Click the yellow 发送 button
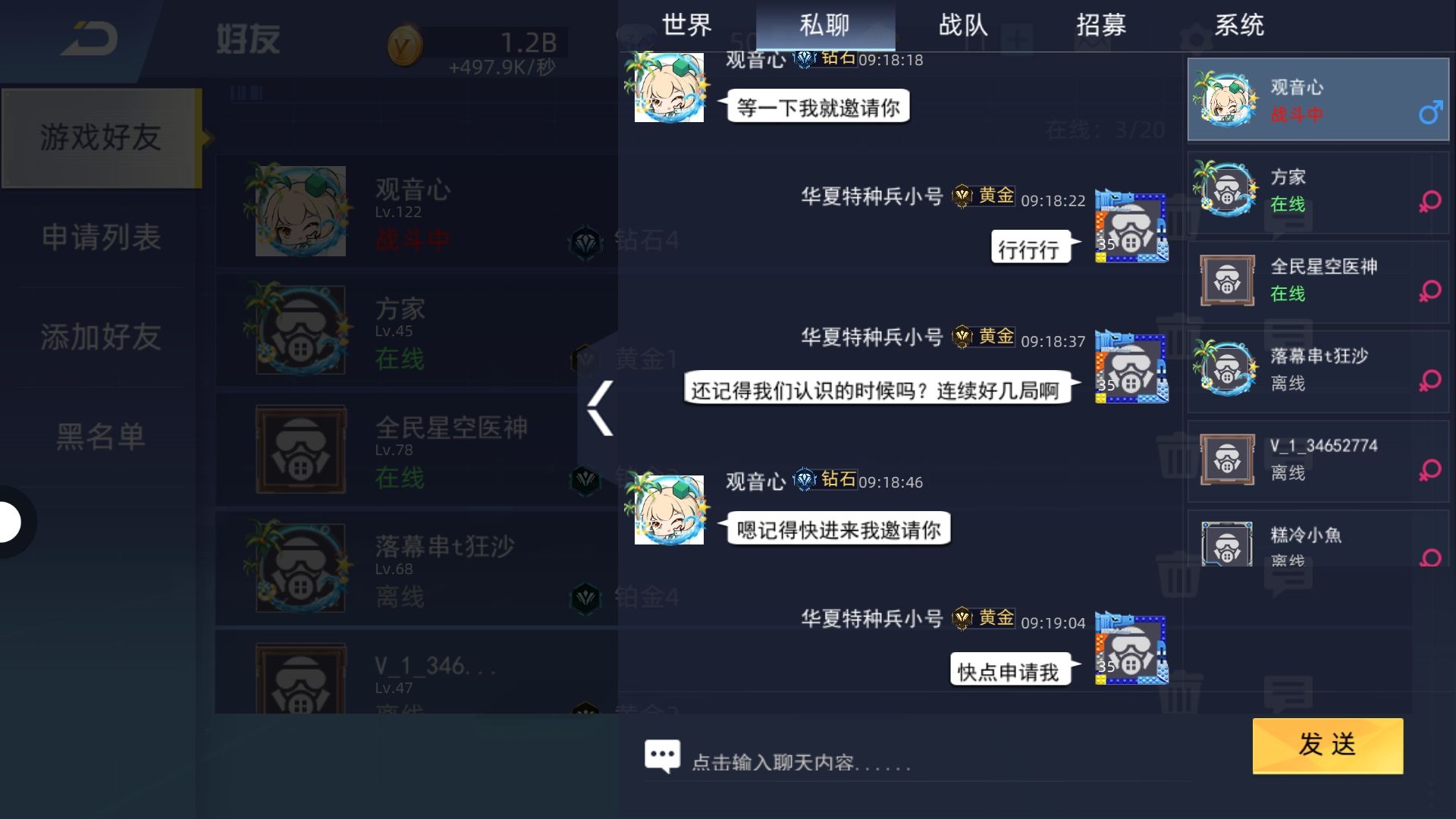 click(x=1328, y=745)
